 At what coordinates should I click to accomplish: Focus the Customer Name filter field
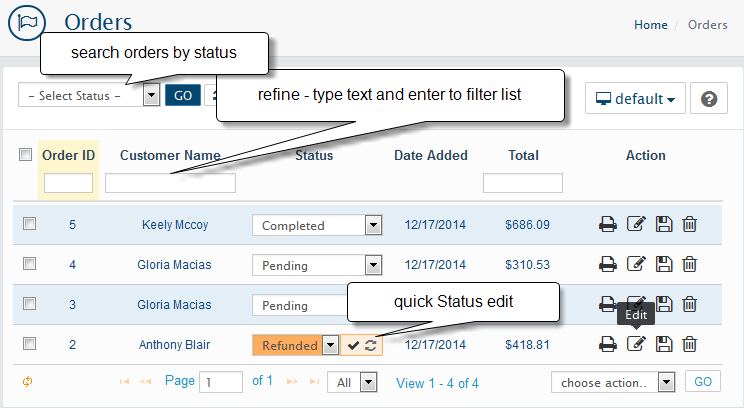tap(170, 183)
